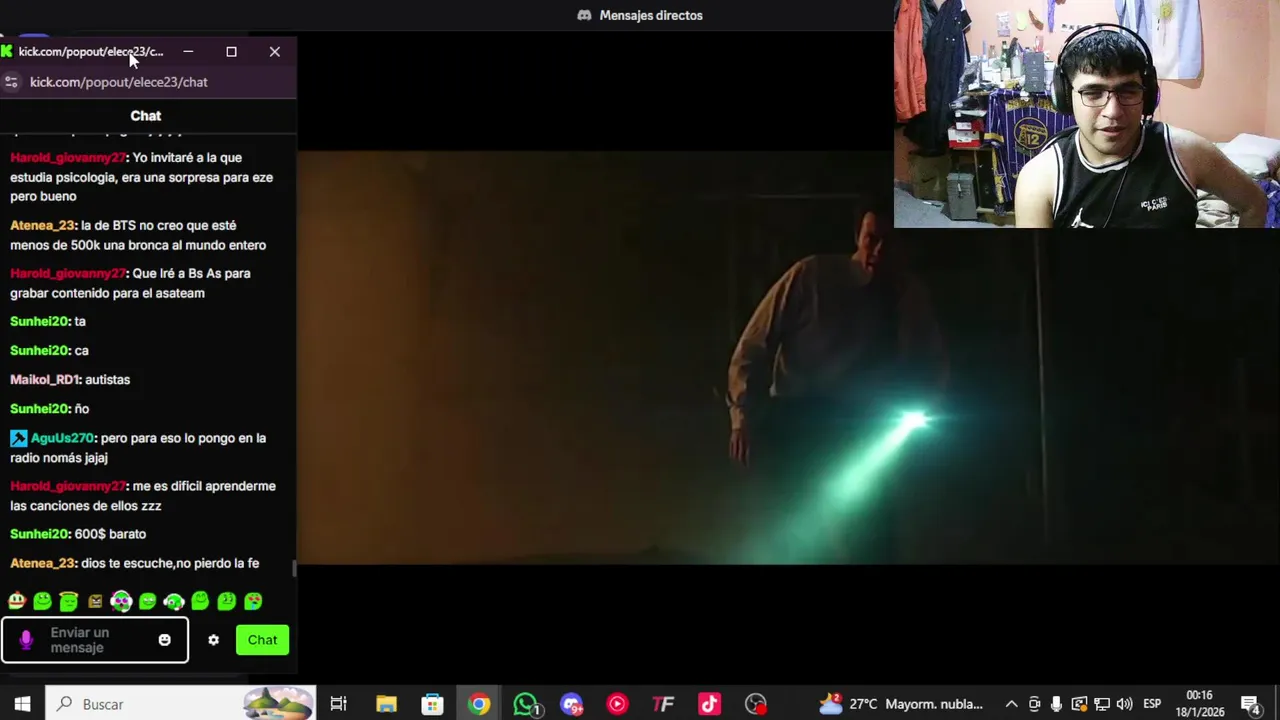
Task: Click username Maikol_RD1 in chat
Action: pos(44,380)
